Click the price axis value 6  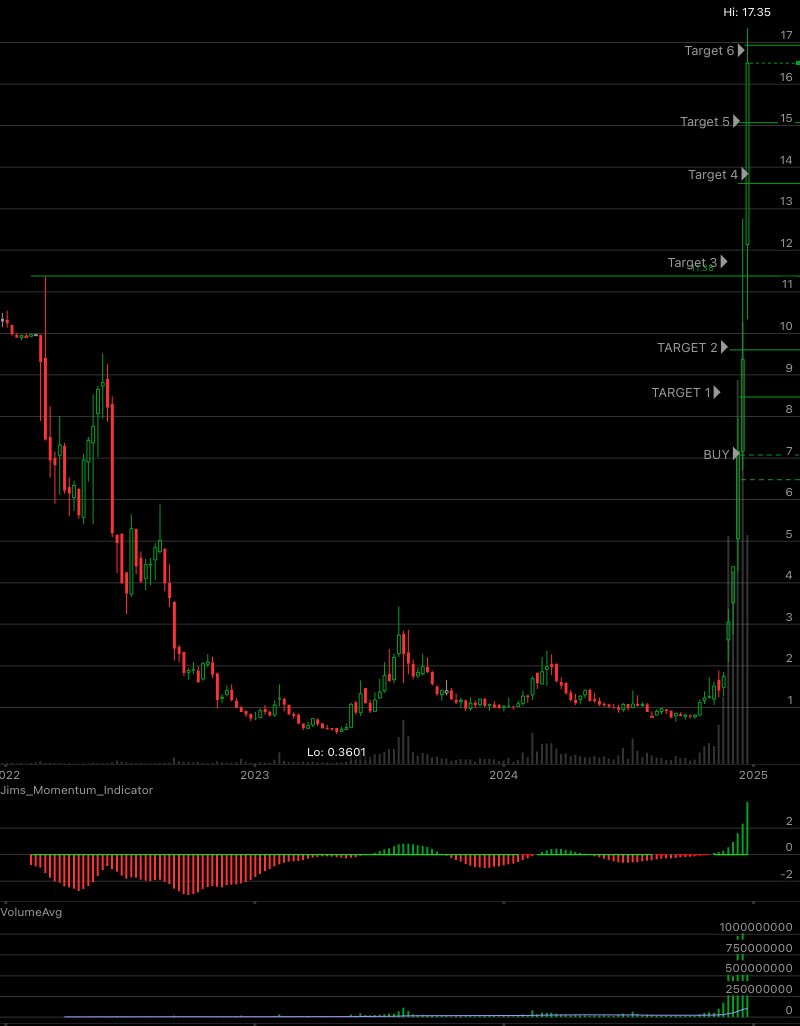point(789,492)
